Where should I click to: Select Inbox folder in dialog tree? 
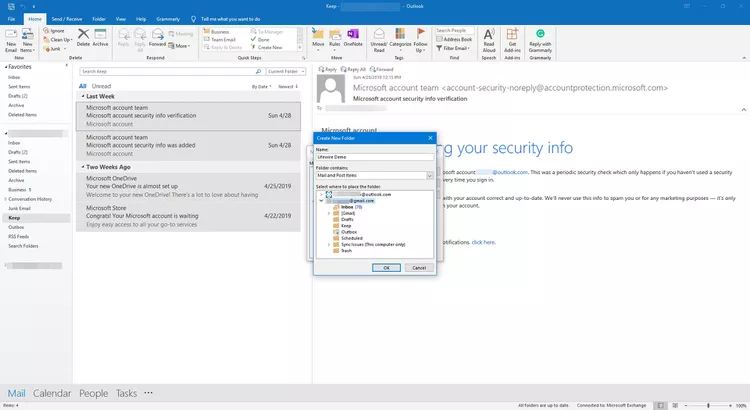click(347, 207)
